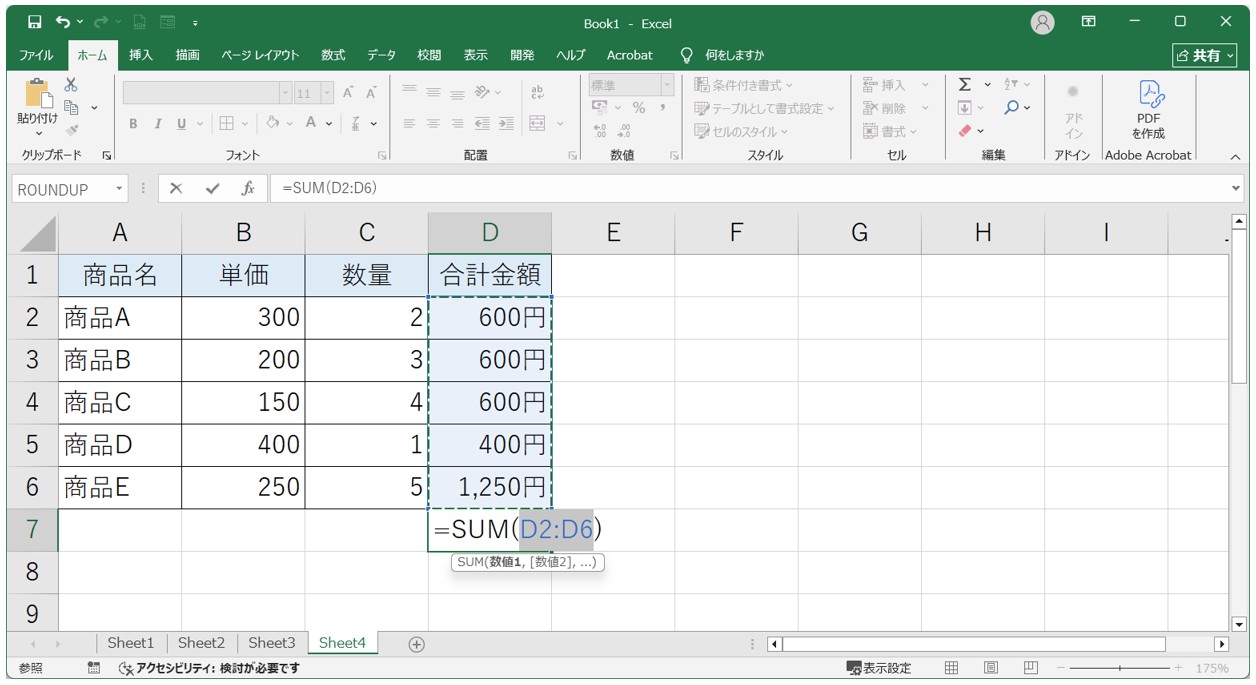1256x685 pixels.
Task: Click the 共有 share button
Action: [x=1205, y=55]
